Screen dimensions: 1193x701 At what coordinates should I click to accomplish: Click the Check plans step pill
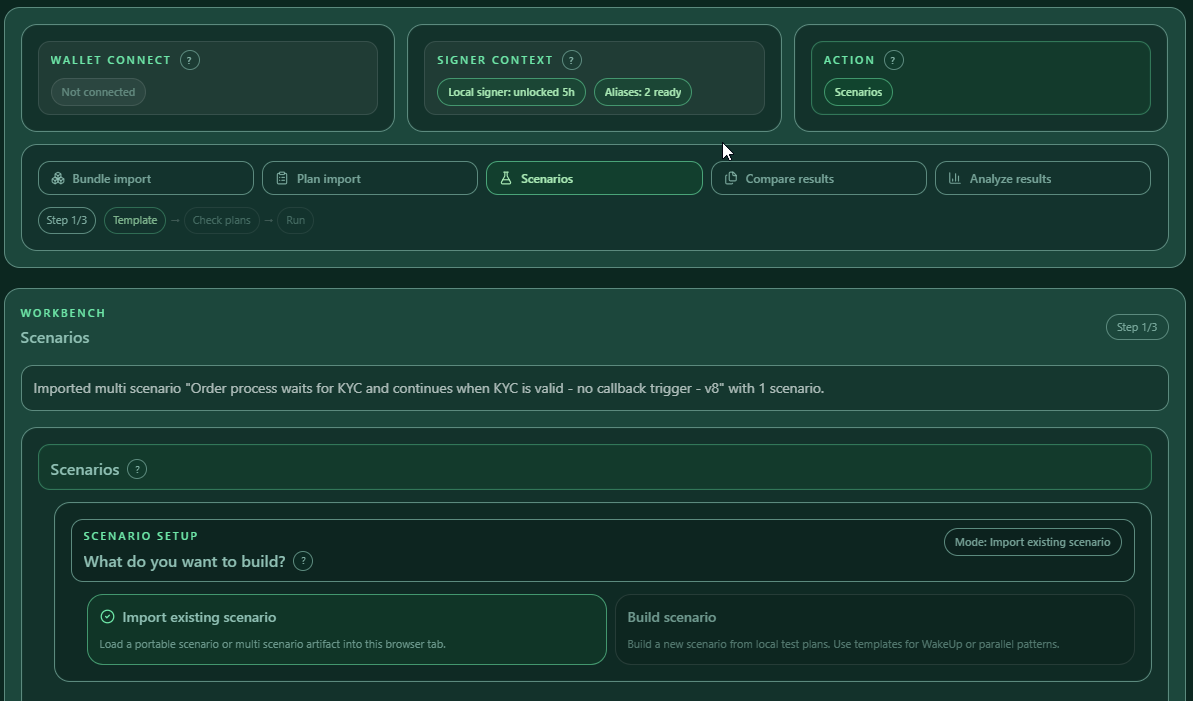pyautogui.click(x=221, y=221)
